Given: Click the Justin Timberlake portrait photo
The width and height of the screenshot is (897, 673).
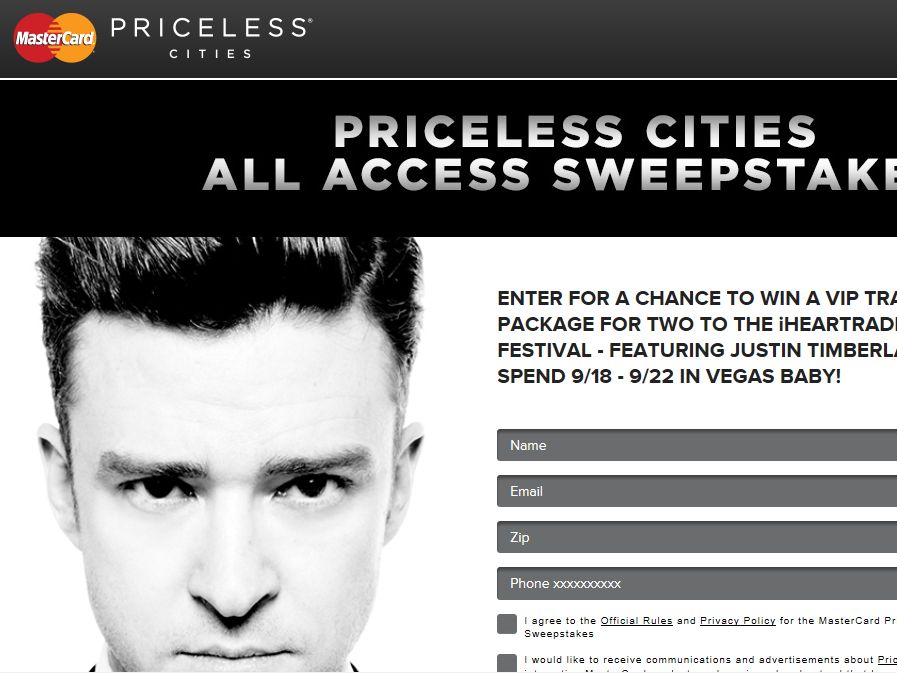Looking at the screenshot, I should 229,454.
